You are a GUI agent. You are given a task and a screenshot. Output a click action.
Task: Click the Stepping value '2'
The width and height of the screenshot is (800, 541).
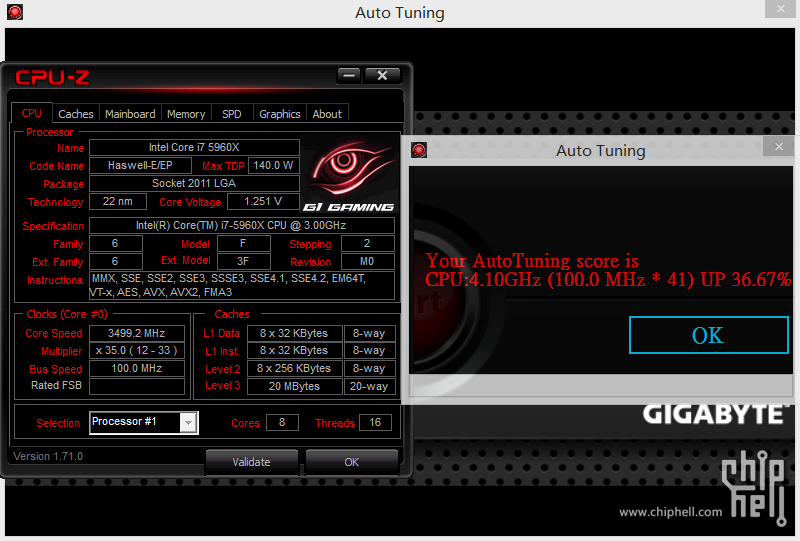367,243
